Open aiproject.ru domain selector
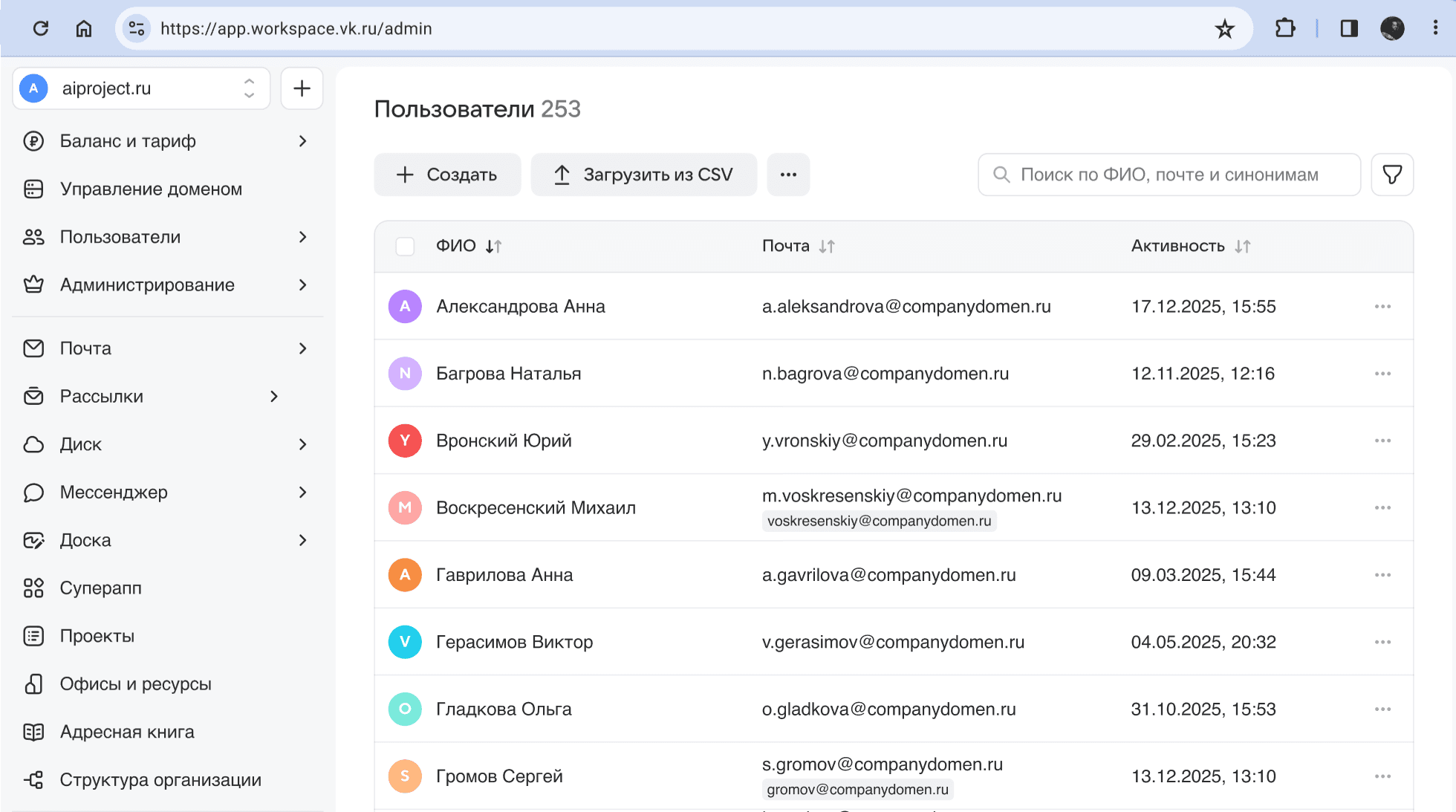The width and height of the screenshot is (1456, 812). tap(141, 88)
